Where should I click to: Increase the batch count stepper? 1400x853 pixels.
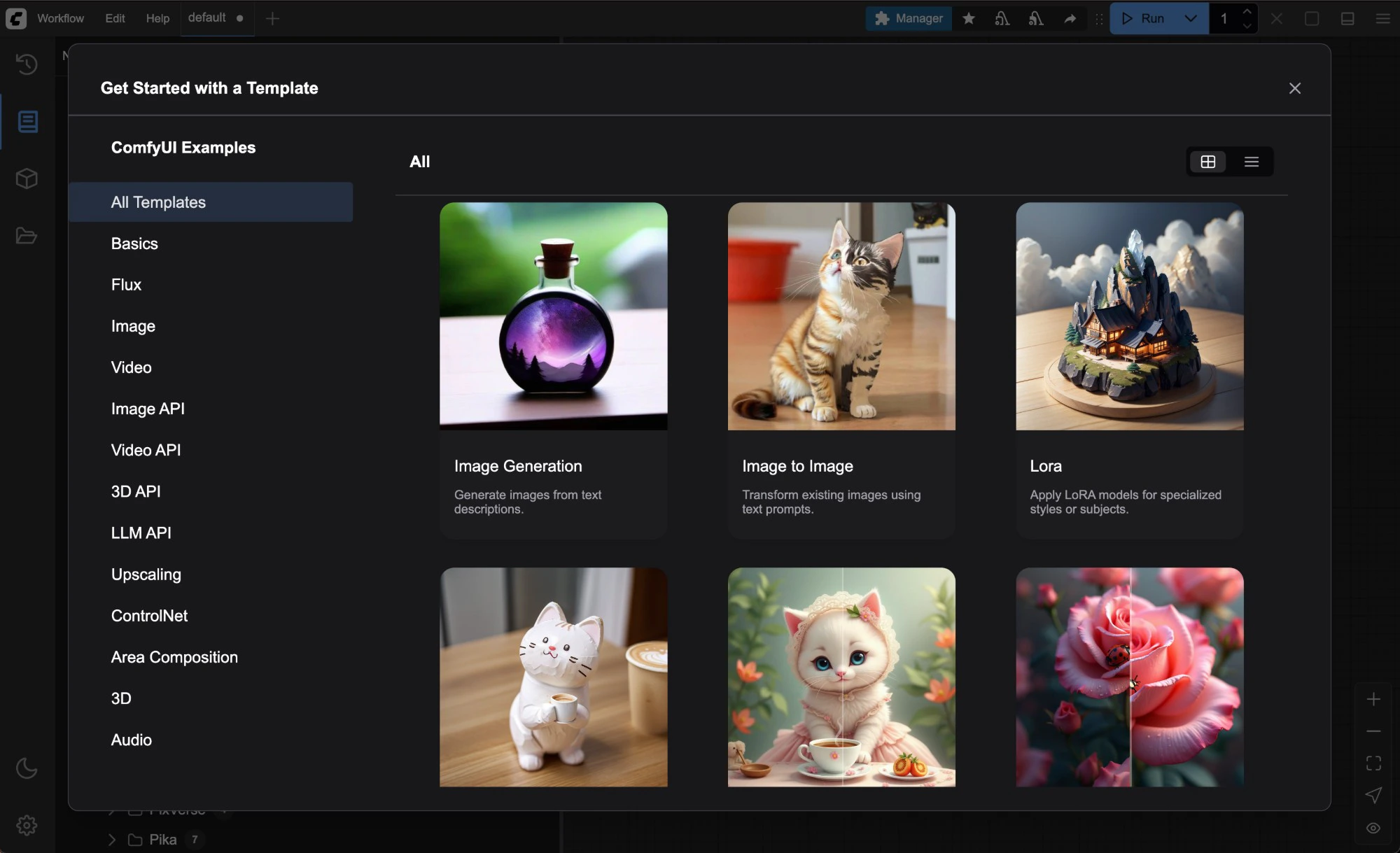pyautogui.click(x=1247, y=12)
